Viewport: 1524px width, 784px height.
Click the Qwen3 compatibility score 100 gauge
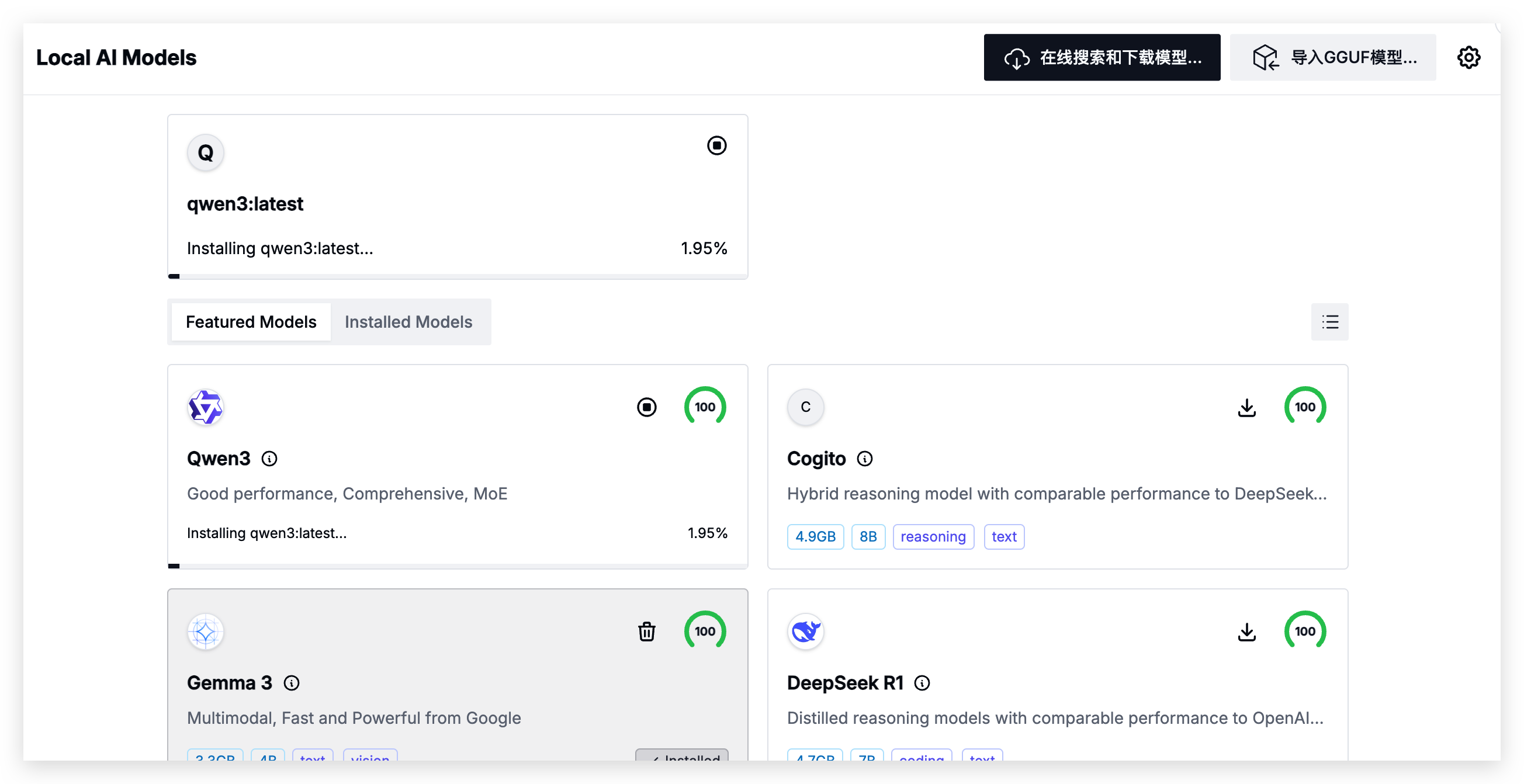pos(705,407)
